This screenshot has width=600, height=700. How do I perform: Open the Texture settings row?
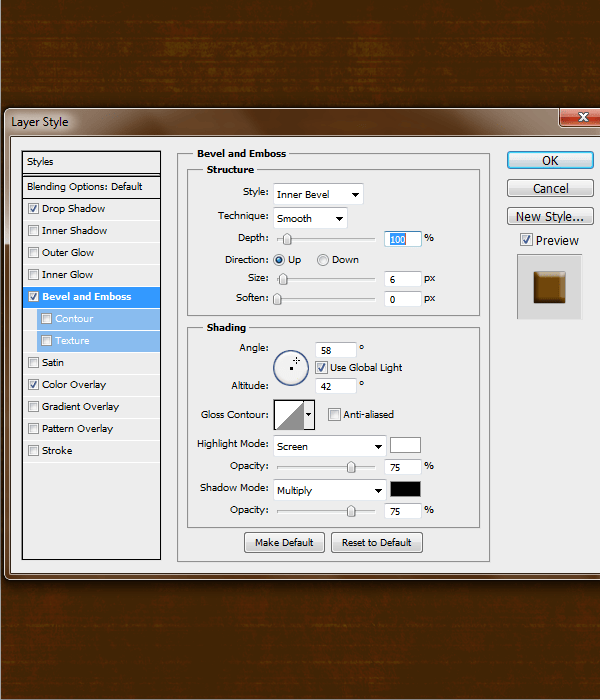[x=98, y=340]
